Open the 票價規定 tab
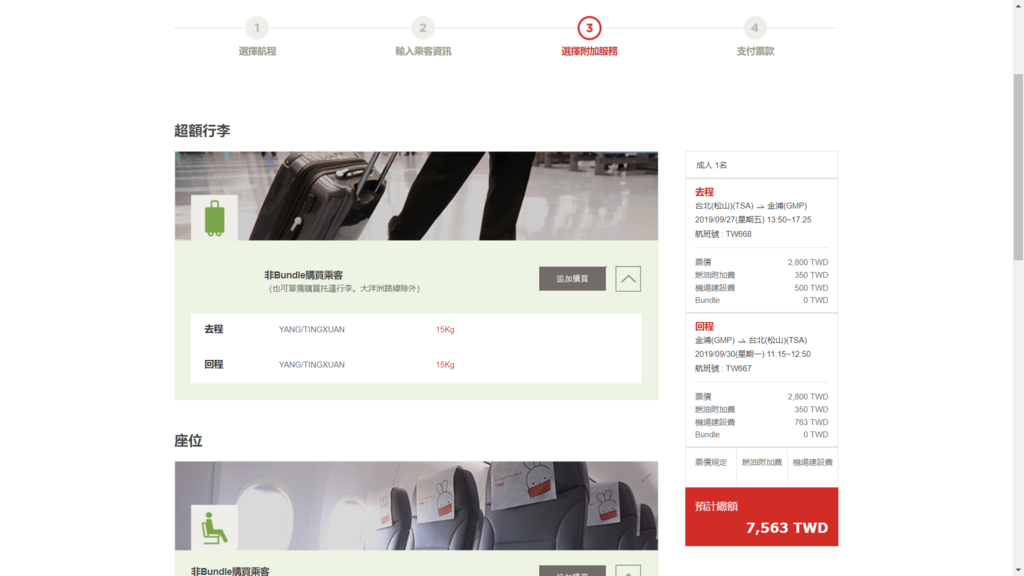The width and height of the screenshot is (1024, 576). click(711, 462)
